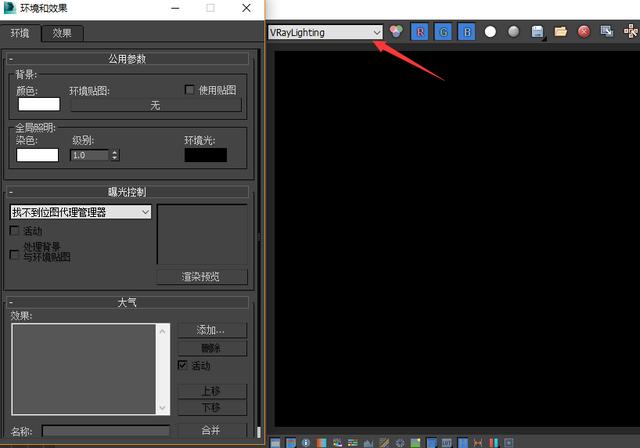This screenshot has height=448, width=640.
Task: Click the 添加... button
Action: point(212,330)
